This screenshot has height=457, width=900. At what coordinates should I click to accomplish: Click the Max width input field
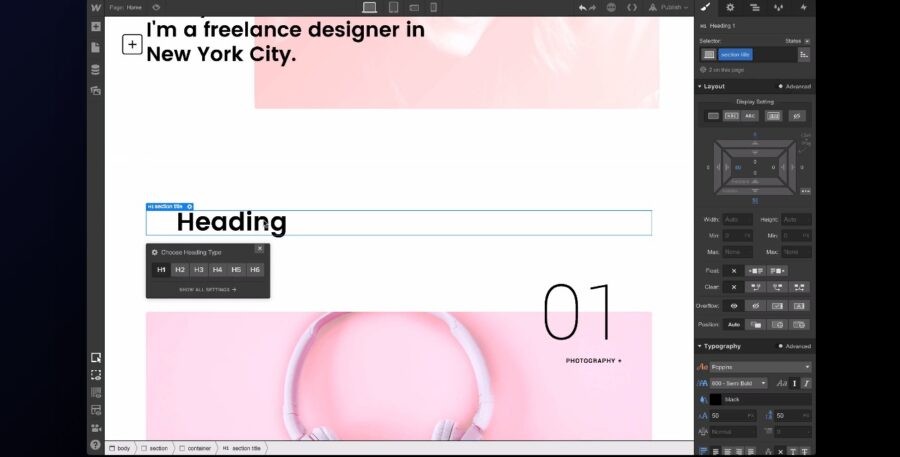(x=738, y=252)
